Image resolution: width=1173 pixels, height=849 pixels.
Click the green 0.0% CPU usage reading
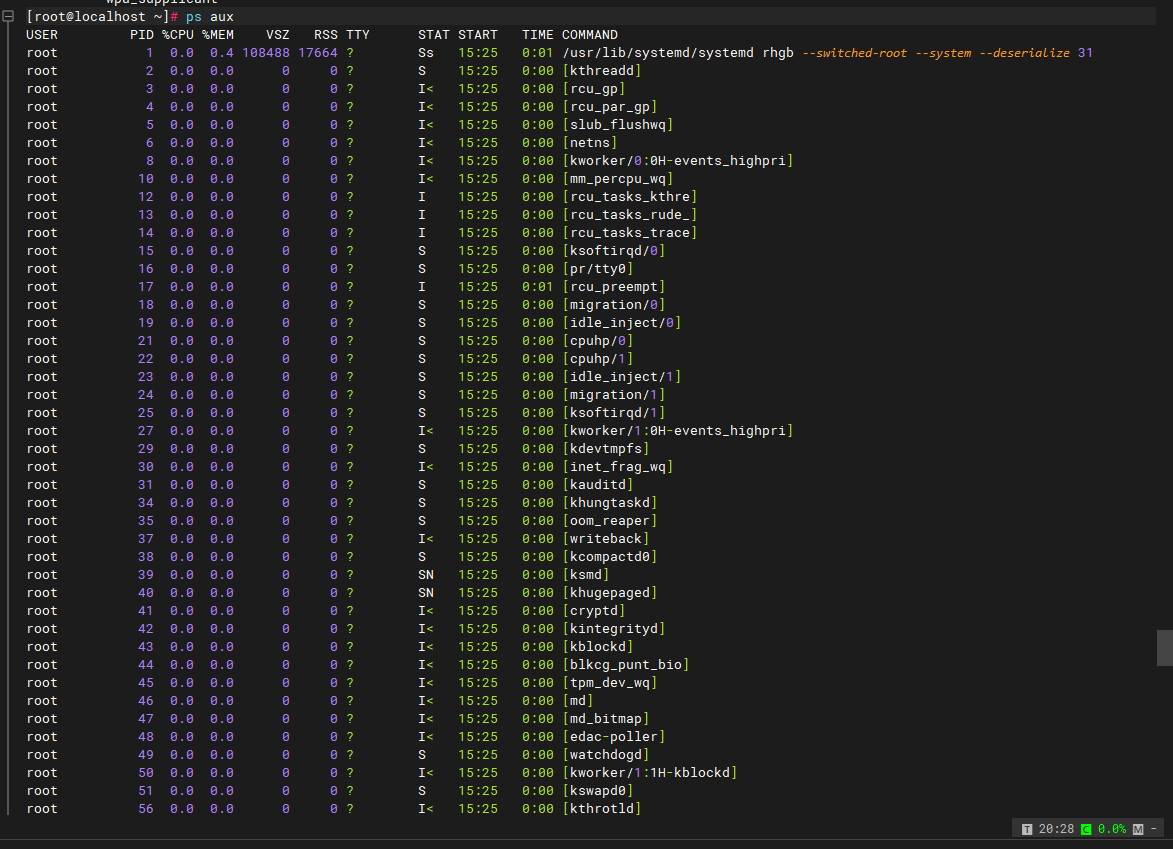(1112, 829)
